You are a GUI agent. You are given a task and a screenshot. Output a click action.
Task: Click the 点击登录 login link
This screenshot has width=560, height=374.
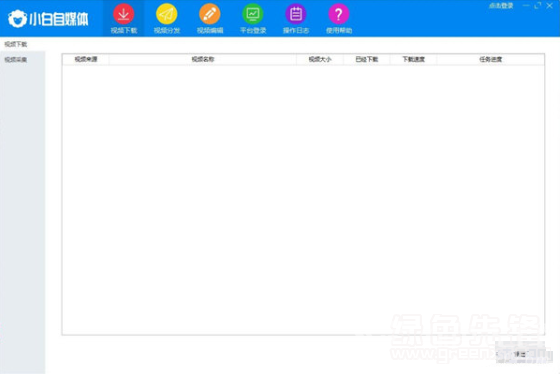[501, 6]
